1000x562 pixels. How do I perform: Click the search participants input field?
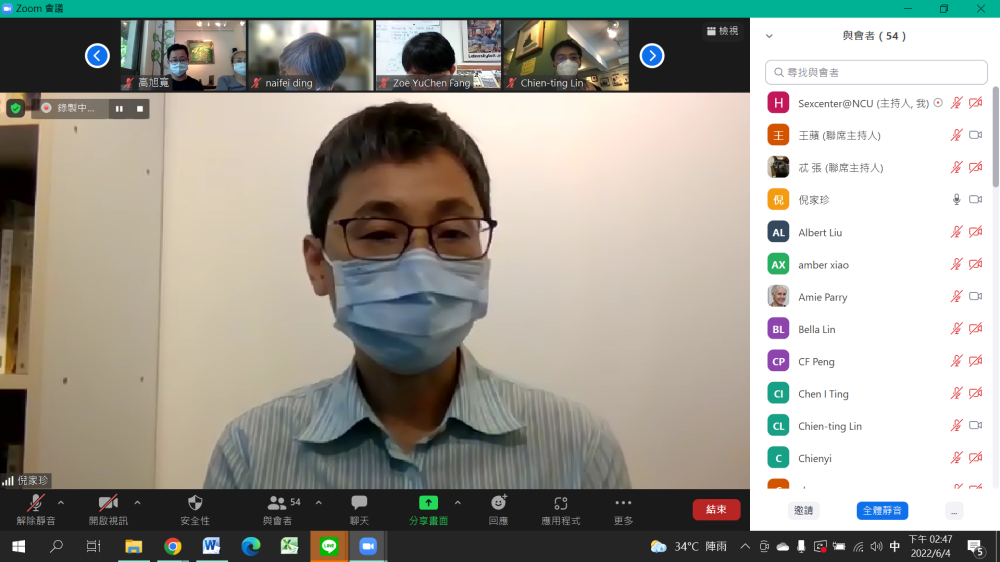[876, 72]
